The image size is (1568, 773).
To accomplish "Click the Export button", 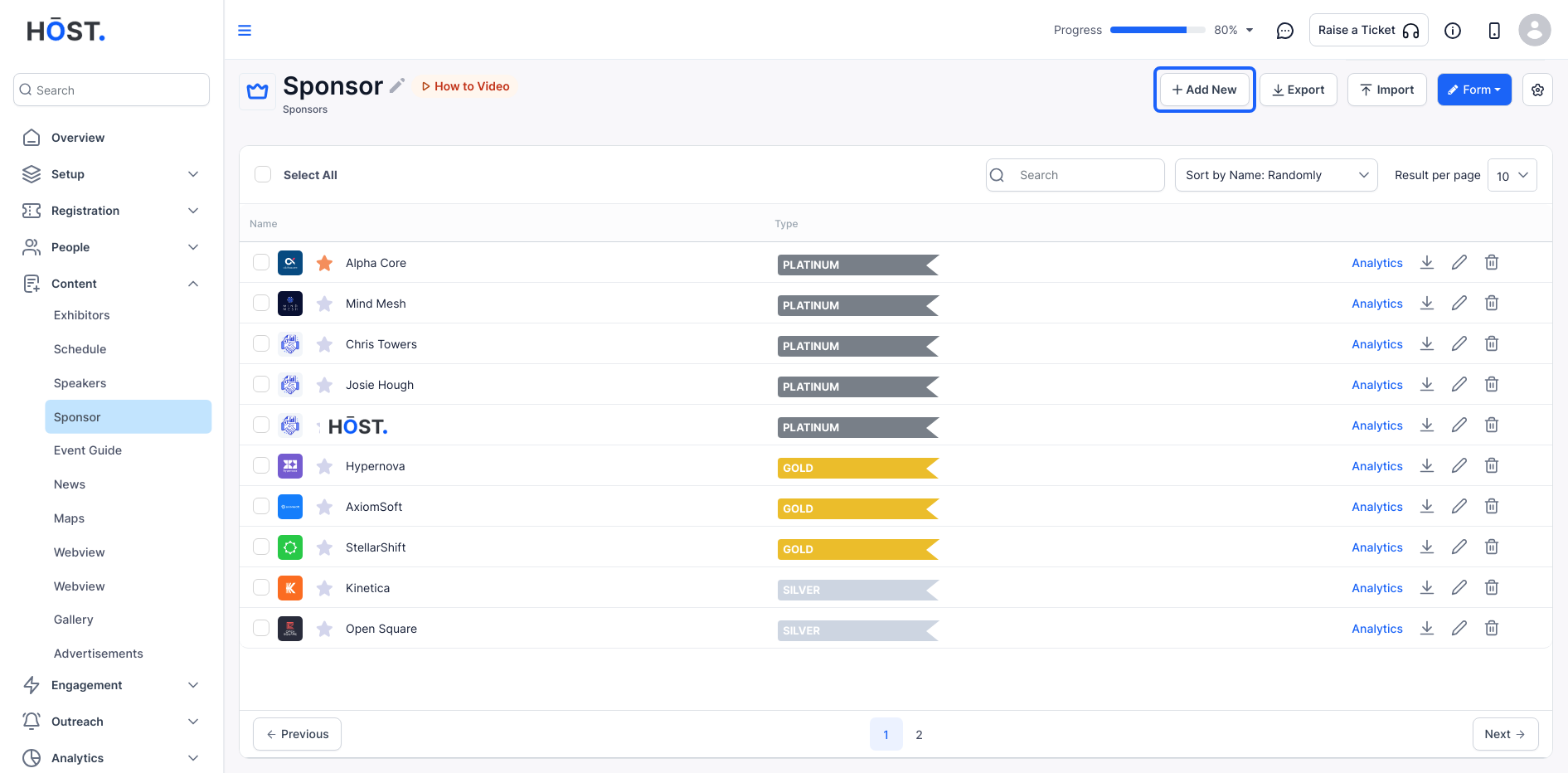I will (x=1299, y=90).
